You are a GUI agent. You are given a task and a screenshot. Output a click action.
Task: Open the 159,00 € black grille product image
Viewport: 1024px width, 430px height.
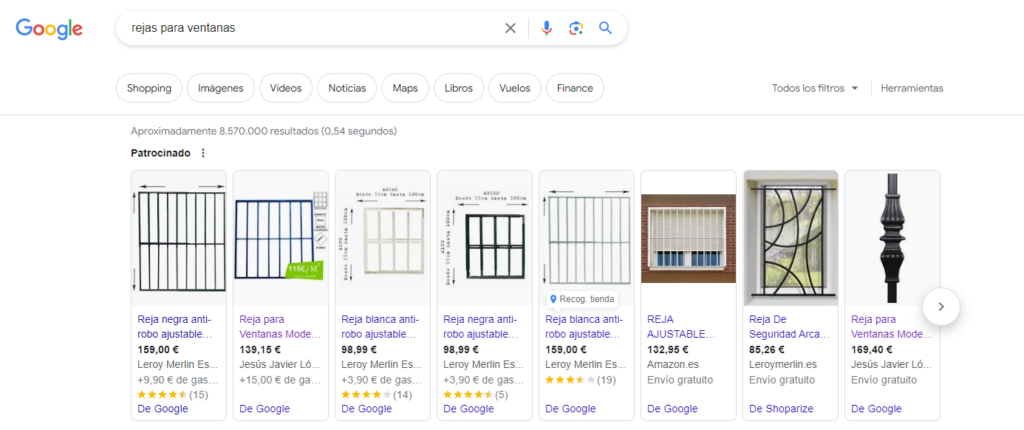pyautogui.click(x=179, y=239)
